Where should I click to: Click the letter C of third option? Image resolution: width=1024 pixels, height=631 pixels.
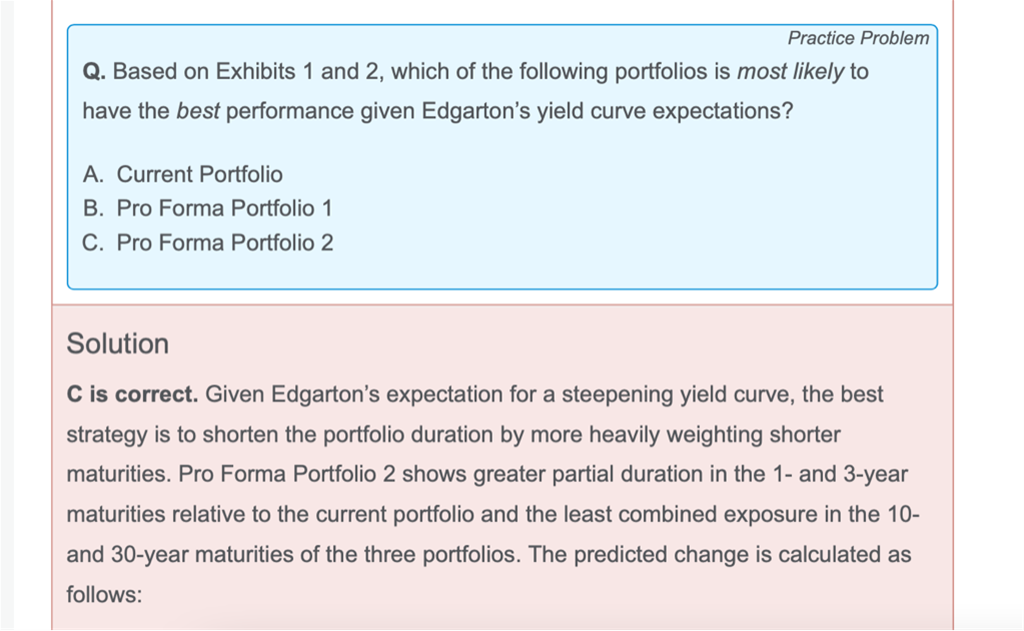(x=93, y=242)
